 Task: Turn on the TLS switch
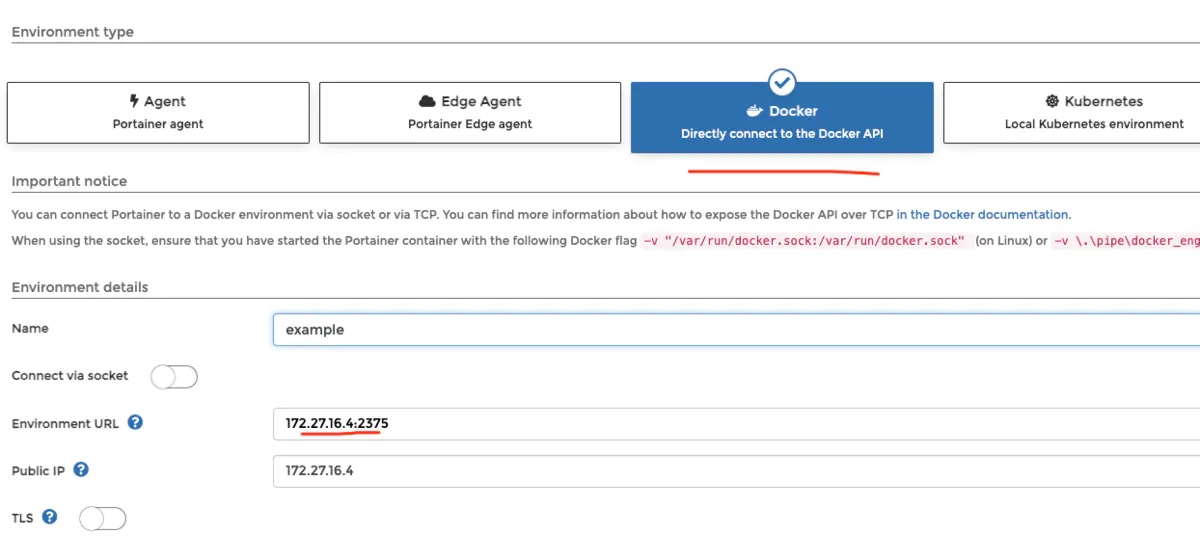pyautogui.click(x=103, y=518)
